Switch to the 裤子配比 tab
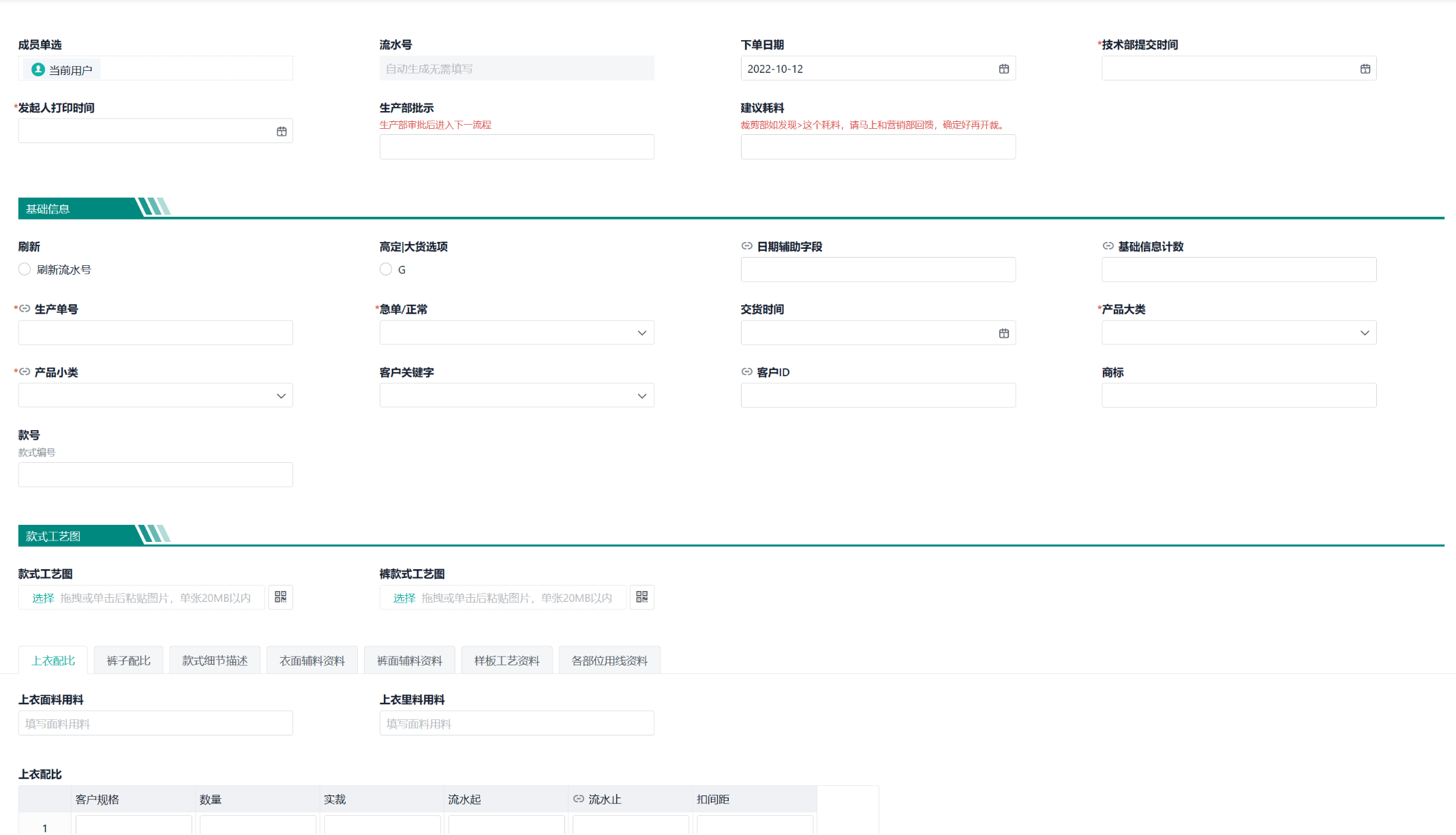The width and height of the screenshot is (1456, 835). [128, 661]
